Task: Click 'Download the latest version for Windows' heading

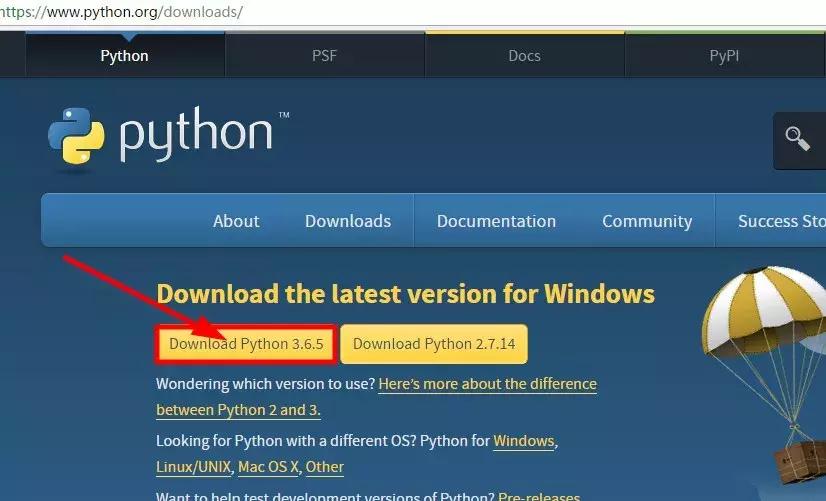Action: (405, 293)
